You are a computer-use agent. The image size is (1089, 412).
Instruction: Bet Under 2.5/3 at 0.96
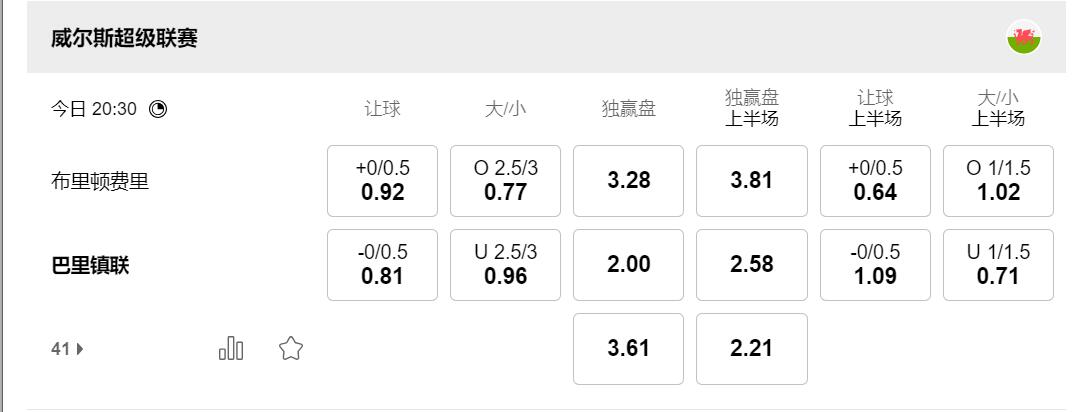(505, 265)
